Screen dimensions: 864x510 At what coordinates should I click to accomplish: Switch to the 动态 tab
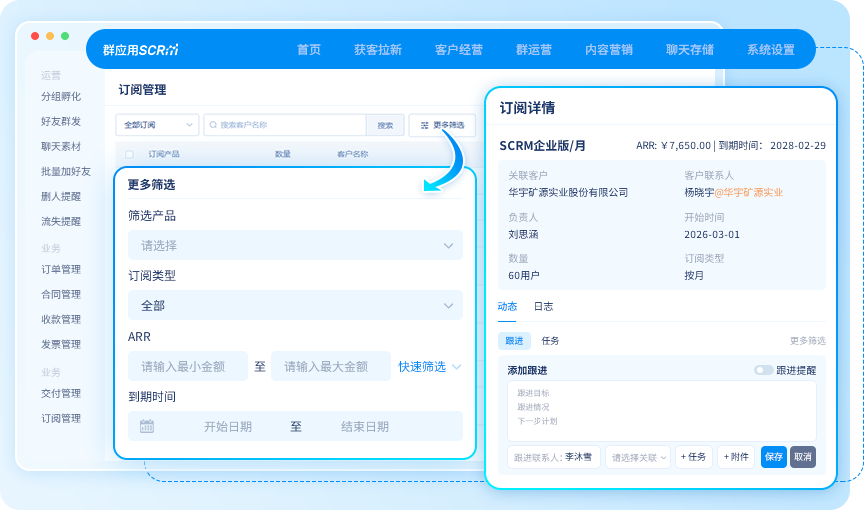tap(507, 307)
